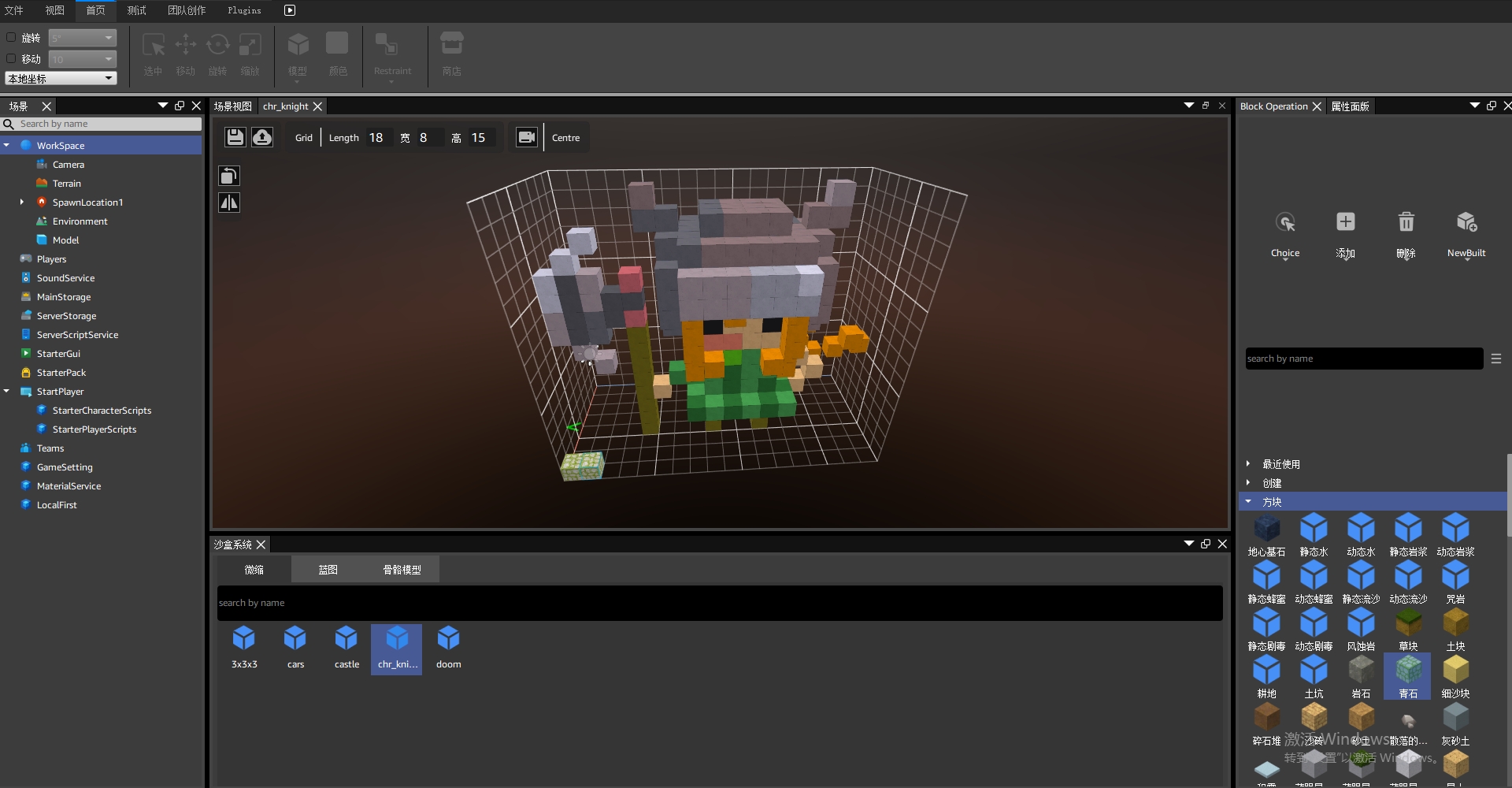1512x788 pixels.
Task: Click the NewBuilt tool icon
Action: 1466,235
